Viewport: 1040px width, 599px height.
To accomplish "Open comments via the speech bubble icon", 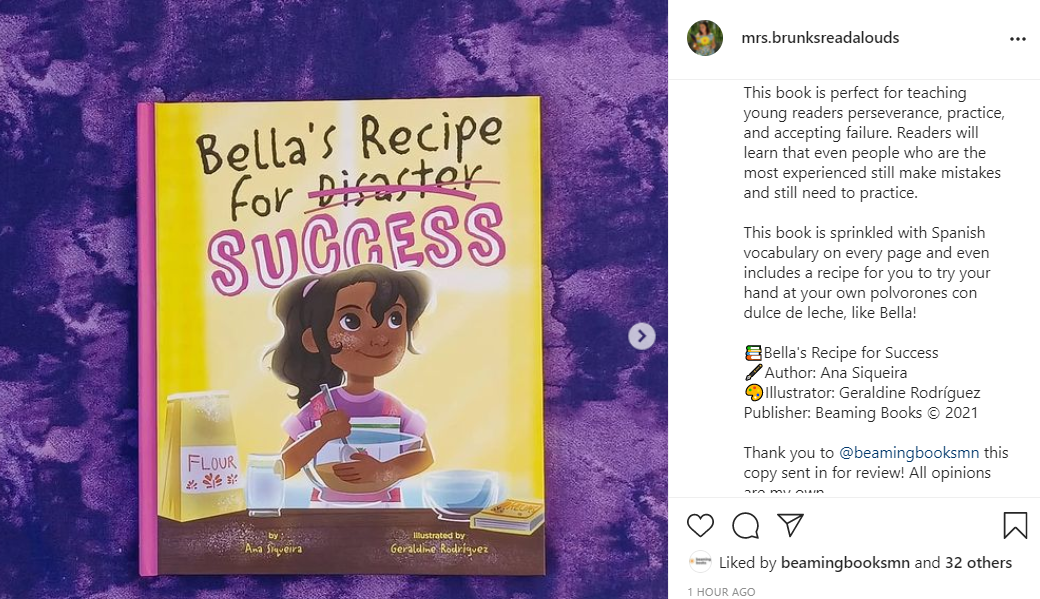I will [745, 525].
